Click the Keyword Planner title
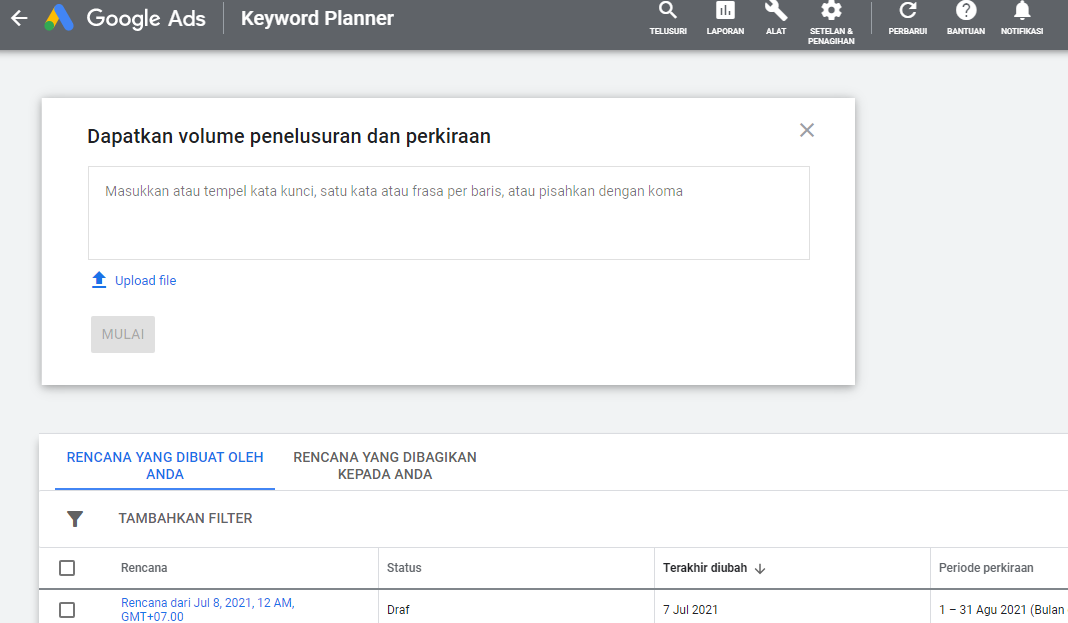Viewport: 1068px width, 623px height. click(x=317, y=18)
